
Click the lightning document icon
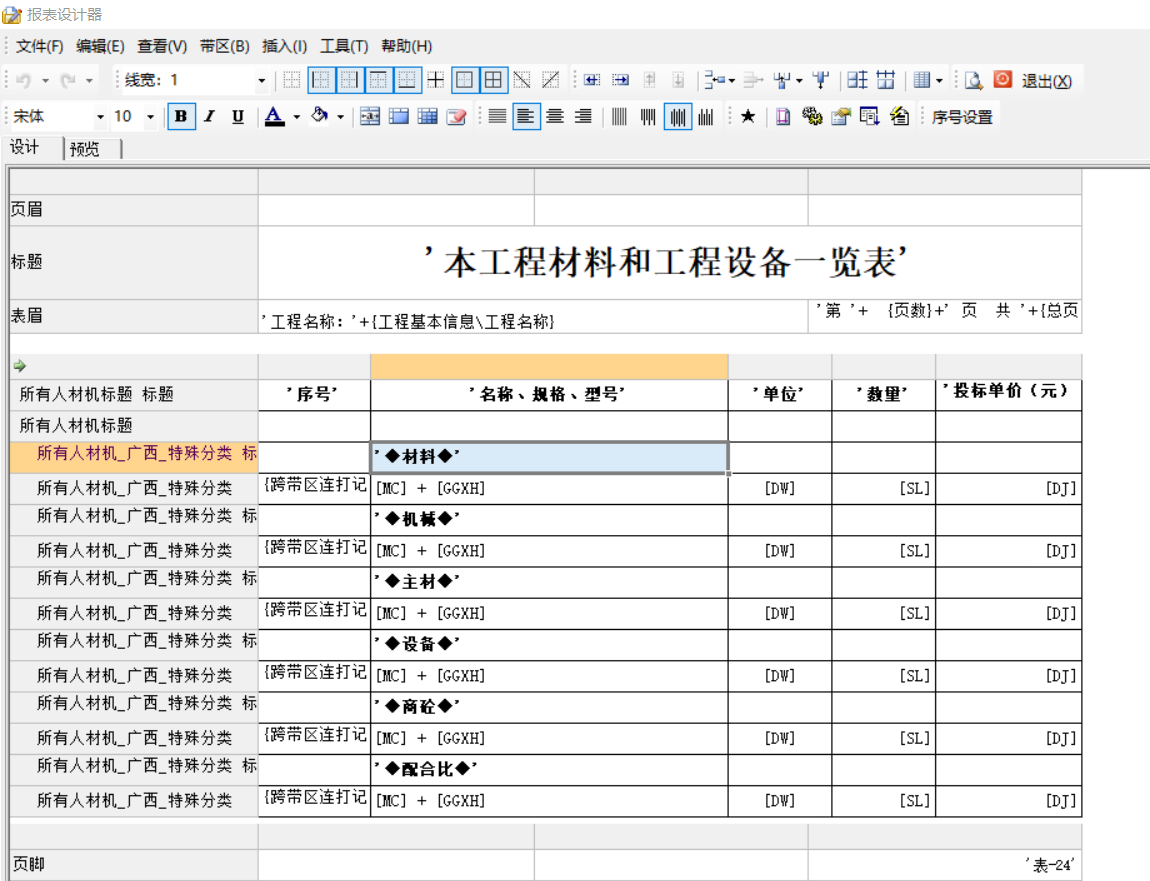click(900, 117)
